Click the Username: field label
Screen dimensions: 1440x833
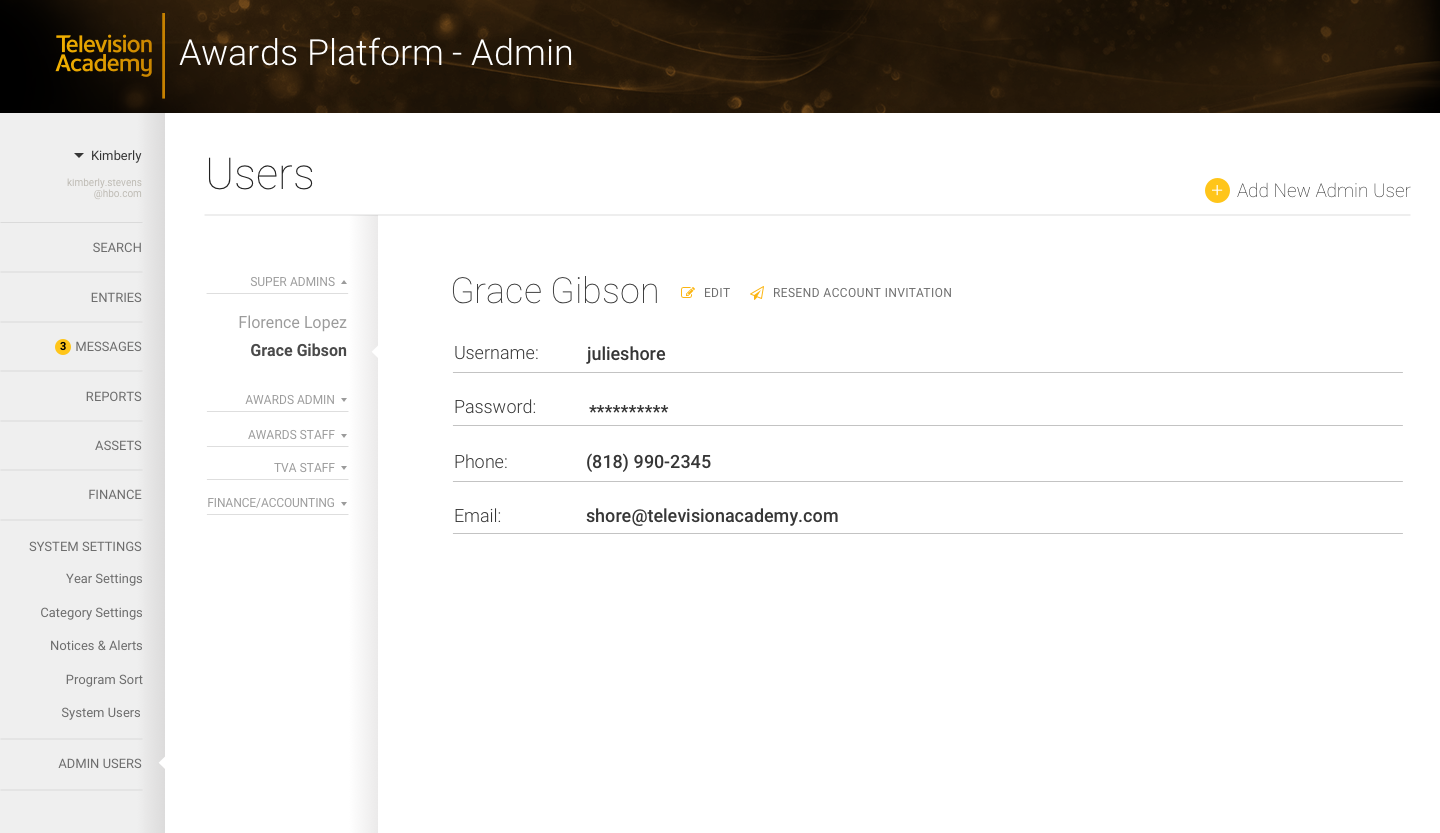496,353
